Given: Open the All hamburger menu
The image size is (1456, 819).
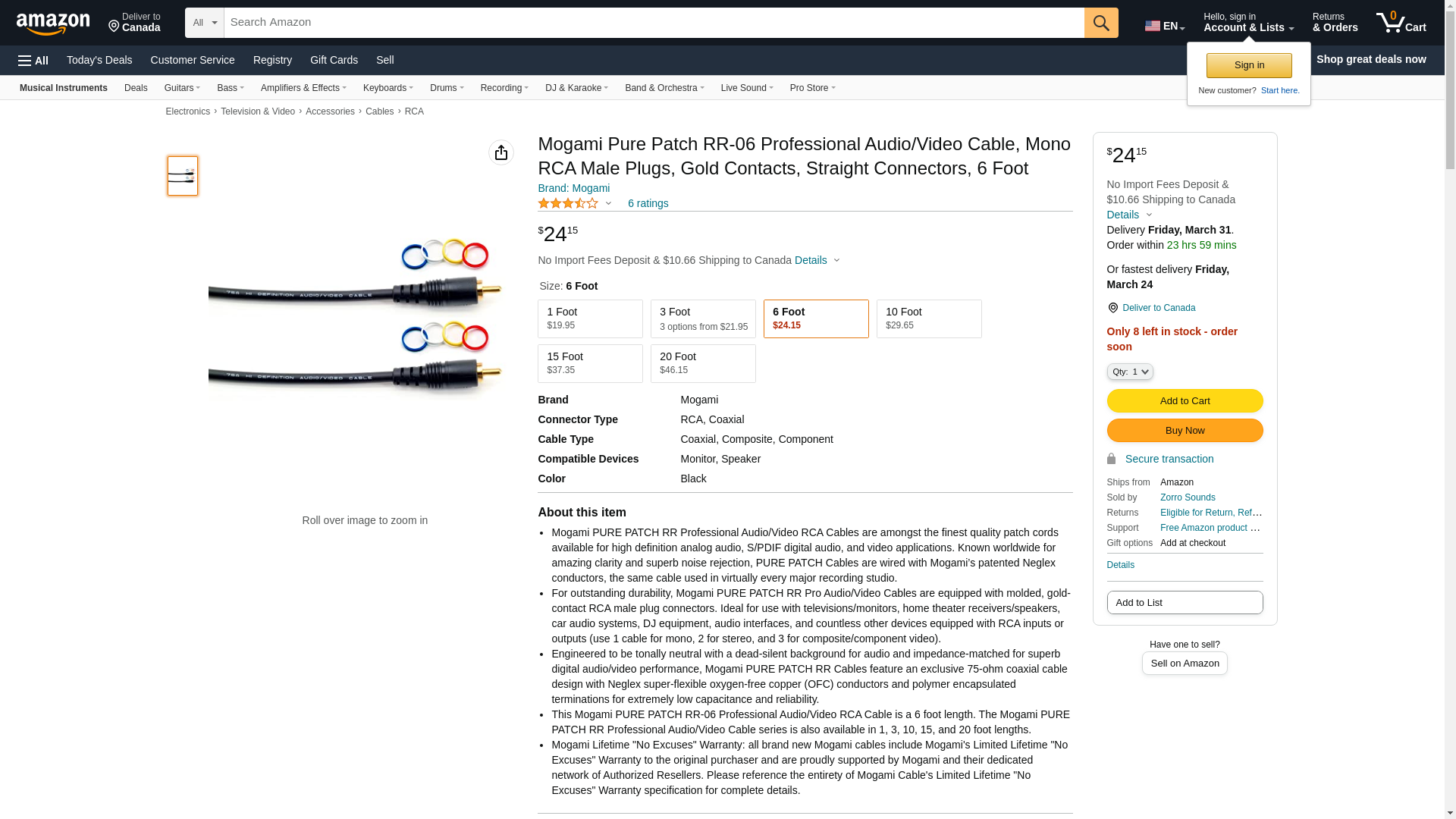Looking at the screenshot, I should (x=33, y=60).
